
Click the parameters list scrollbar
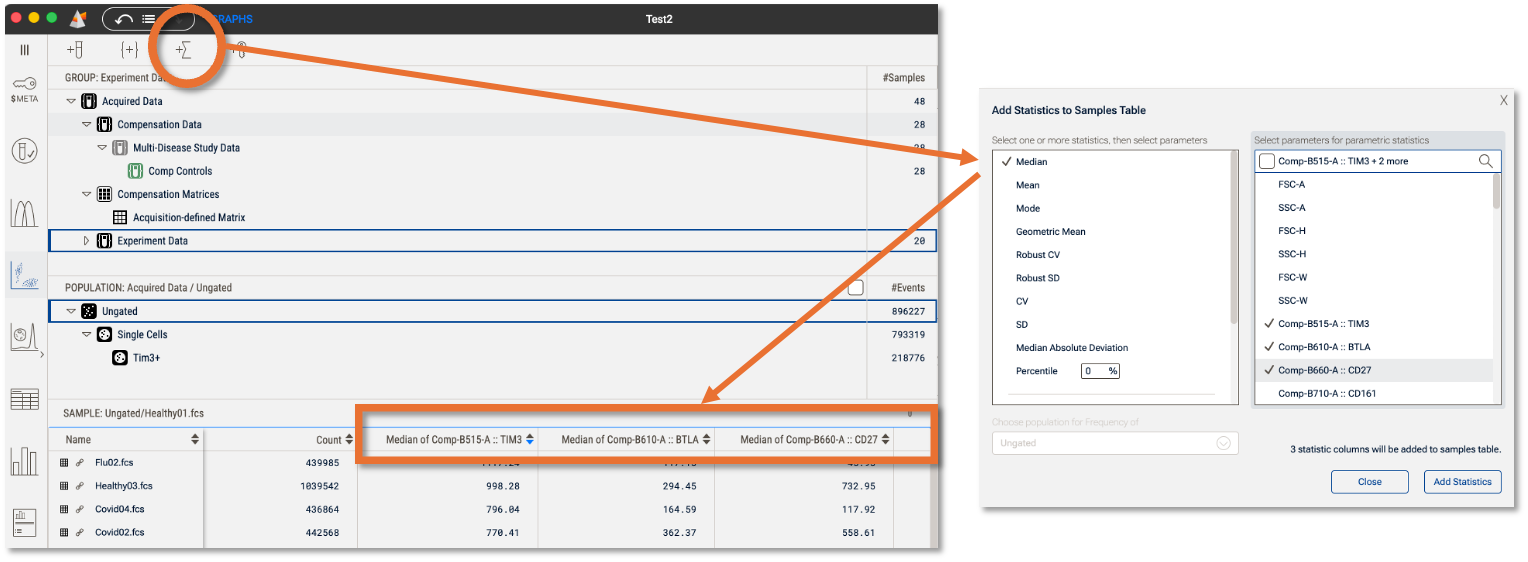point(1497,191)
